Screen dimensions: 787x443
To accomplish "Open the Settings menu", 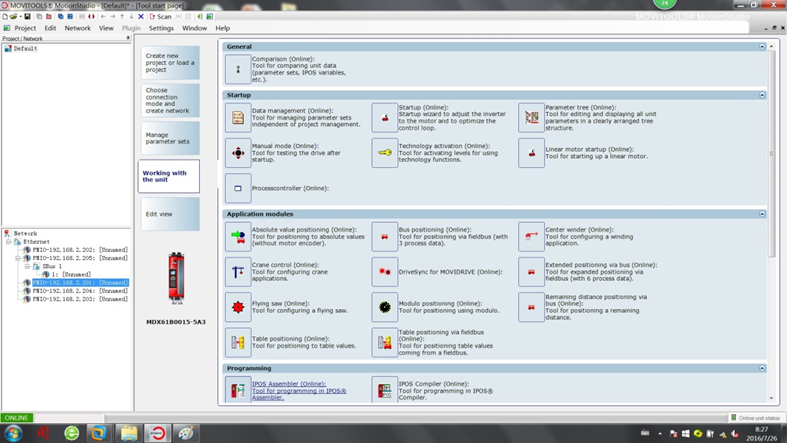I will pos(161,28).
